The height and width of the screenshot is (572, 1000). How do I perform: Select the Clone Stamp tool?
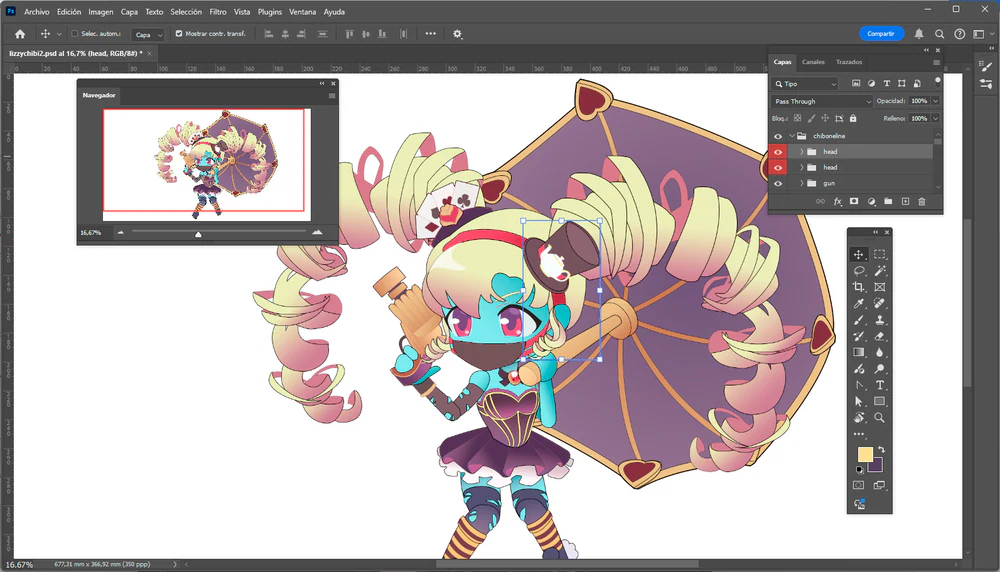pos(879,320)
